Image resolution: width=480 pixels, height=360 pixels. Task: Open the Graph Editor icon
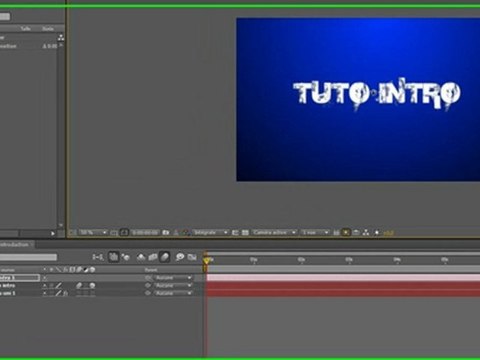click(192, 257)
